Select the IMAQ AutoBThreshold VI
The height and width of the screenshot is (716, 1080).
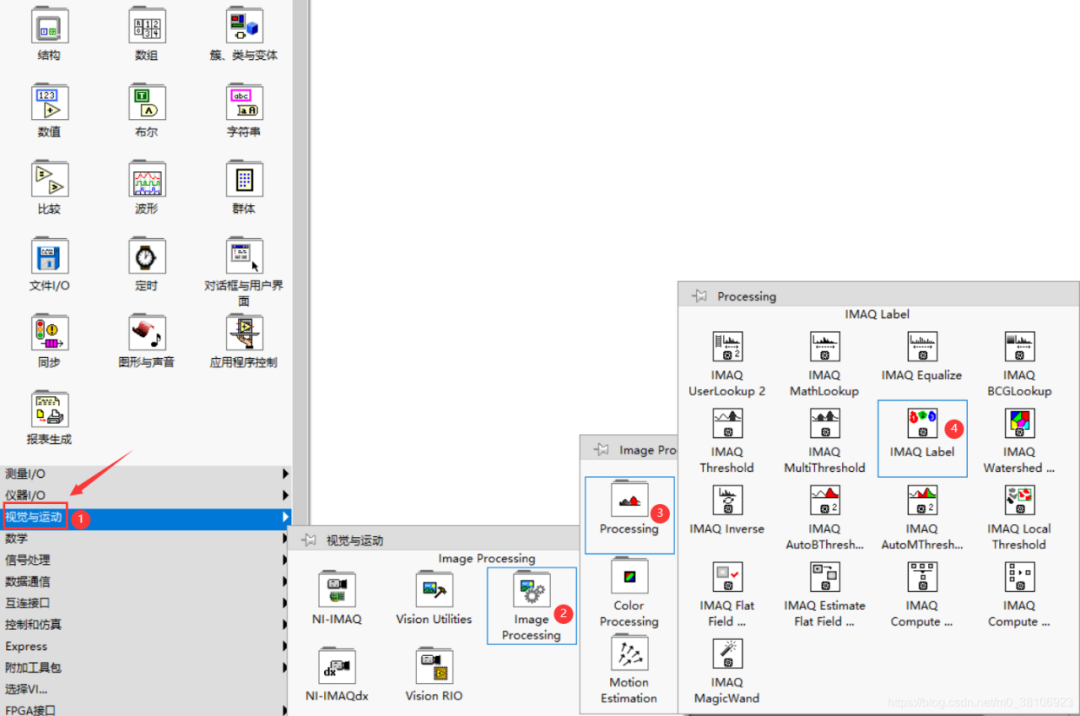pyautogui.click(x=824, y=500)
